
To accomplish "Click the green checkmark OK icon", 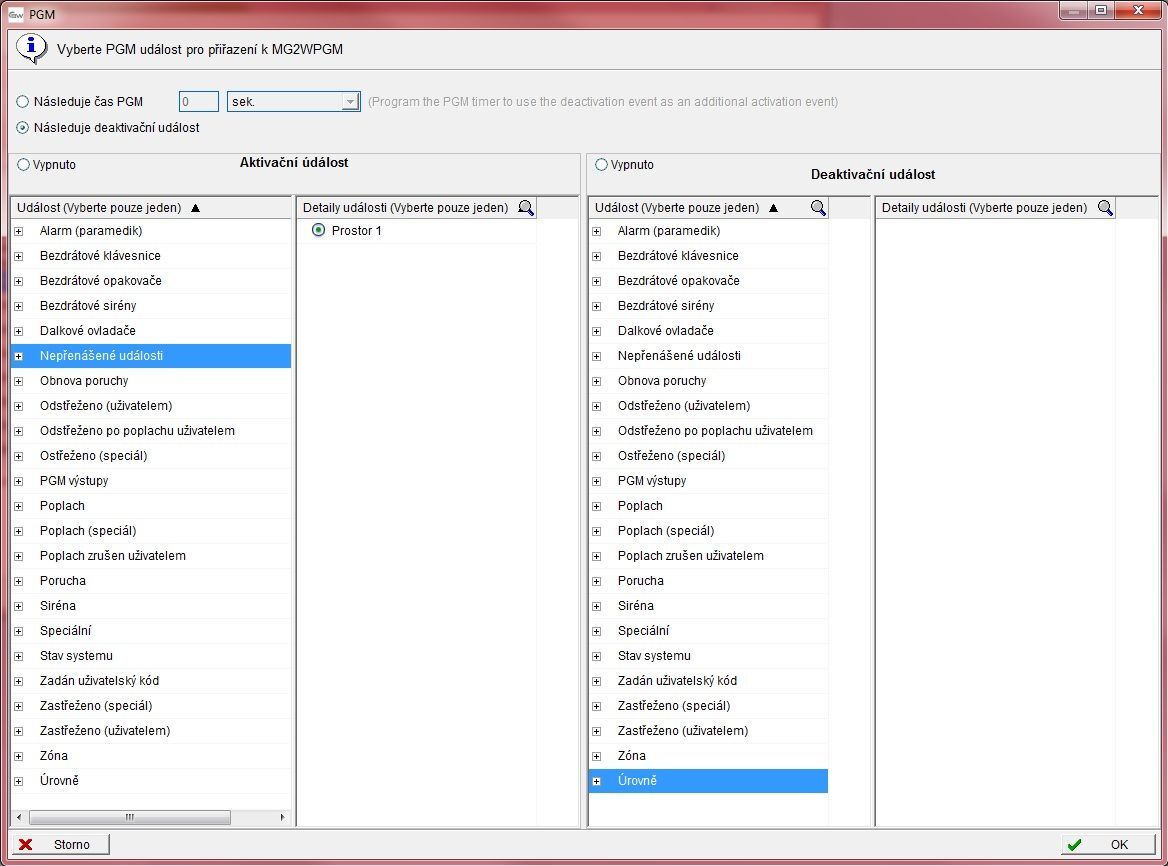I will pos(1073,845).
